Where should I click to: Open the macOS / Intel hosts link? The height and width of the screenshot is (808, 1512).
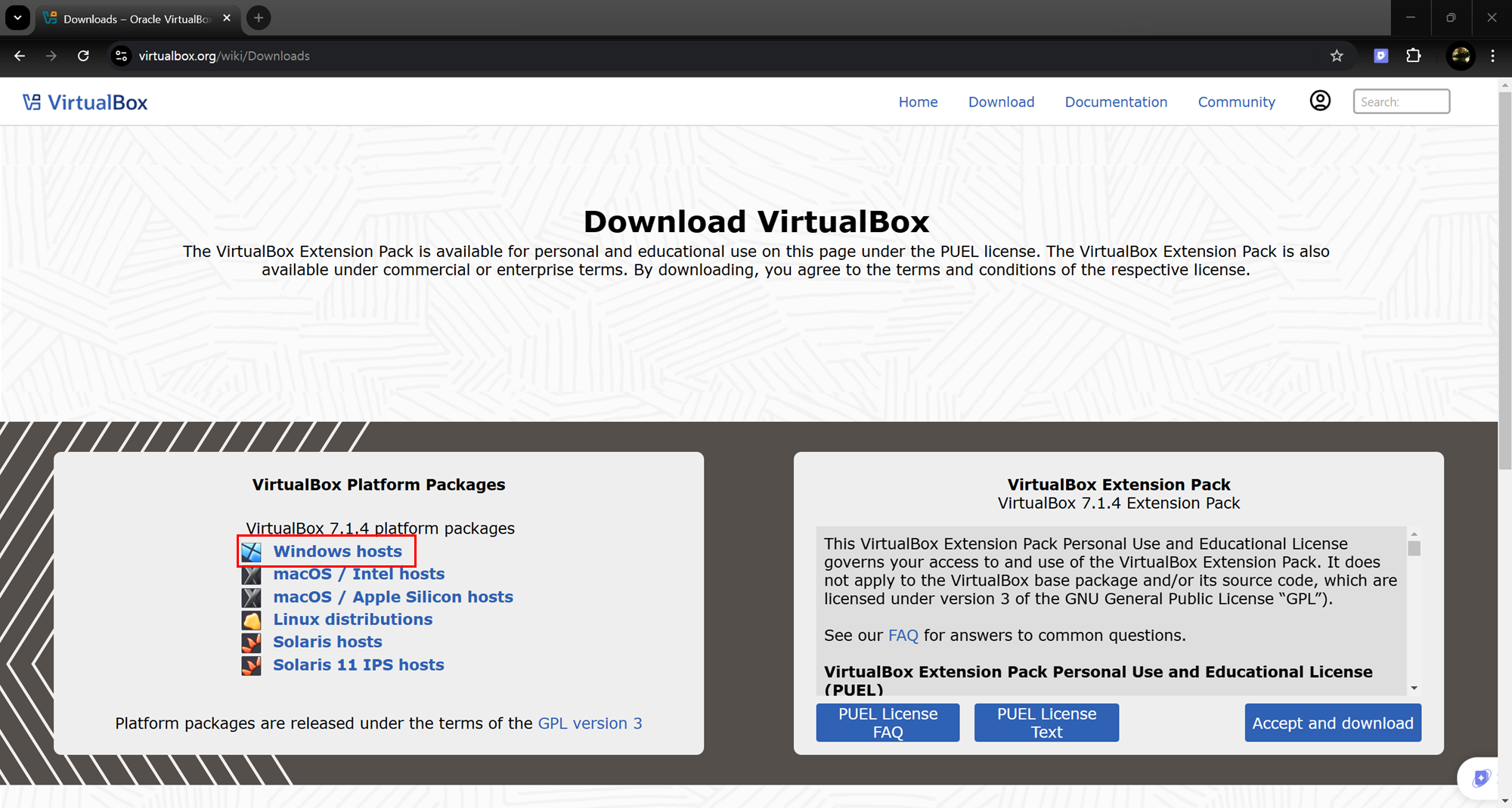[x=358, y=574]
